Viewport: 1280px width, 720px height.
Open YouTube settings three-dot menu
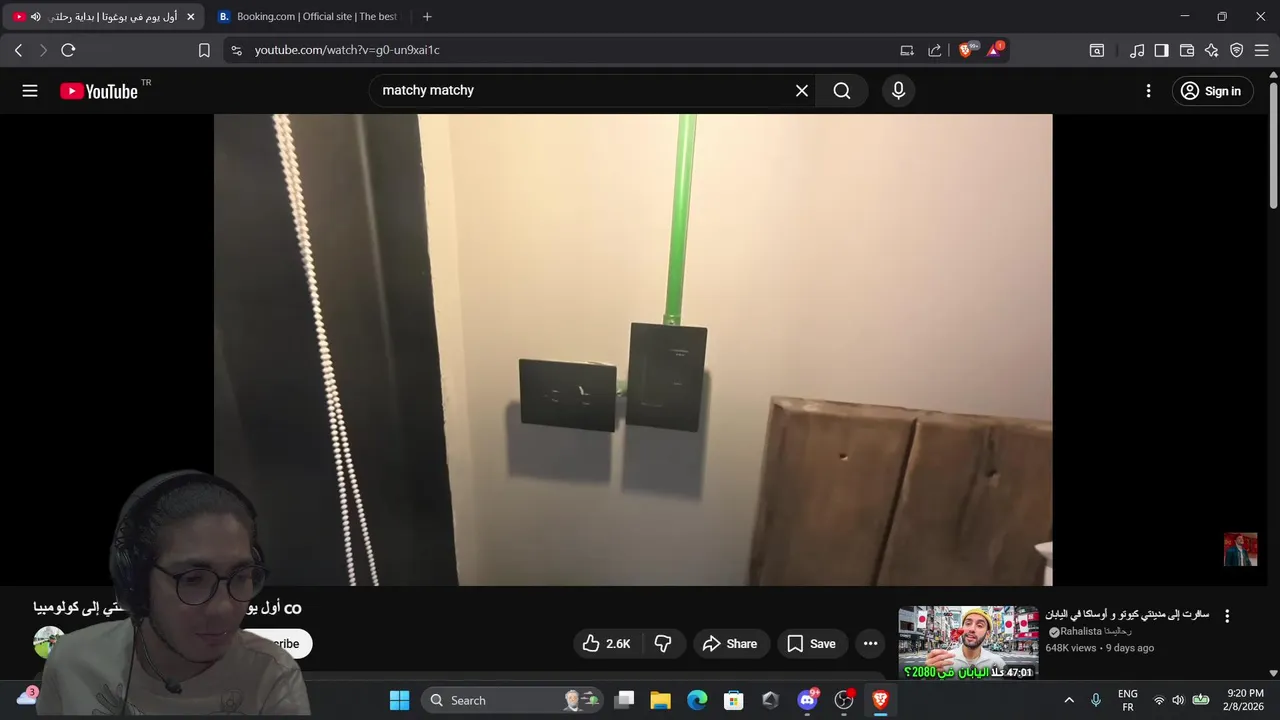1148,91
